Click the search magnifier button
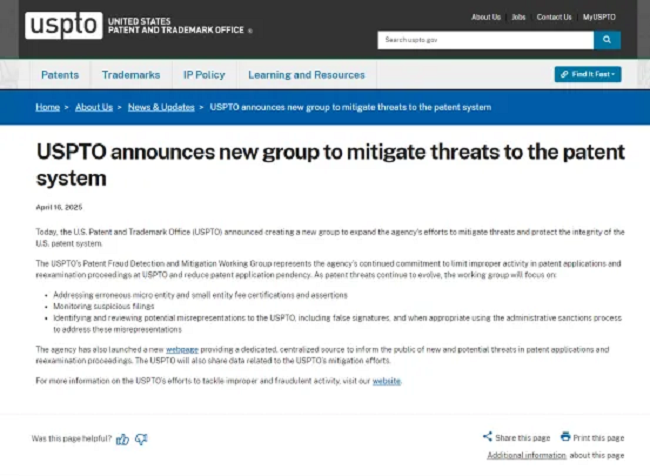Image resolution: width=650 pixels, height=476 pixels. tap(607, 40)
